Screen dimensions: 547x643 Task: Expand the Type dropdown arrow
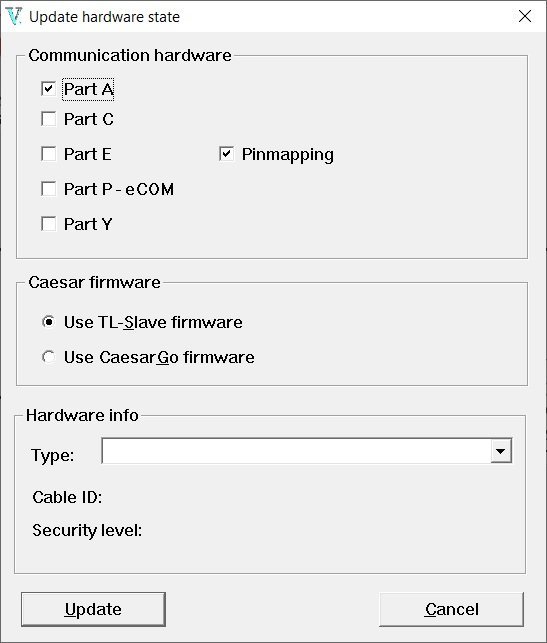click(x=501, y=451)
